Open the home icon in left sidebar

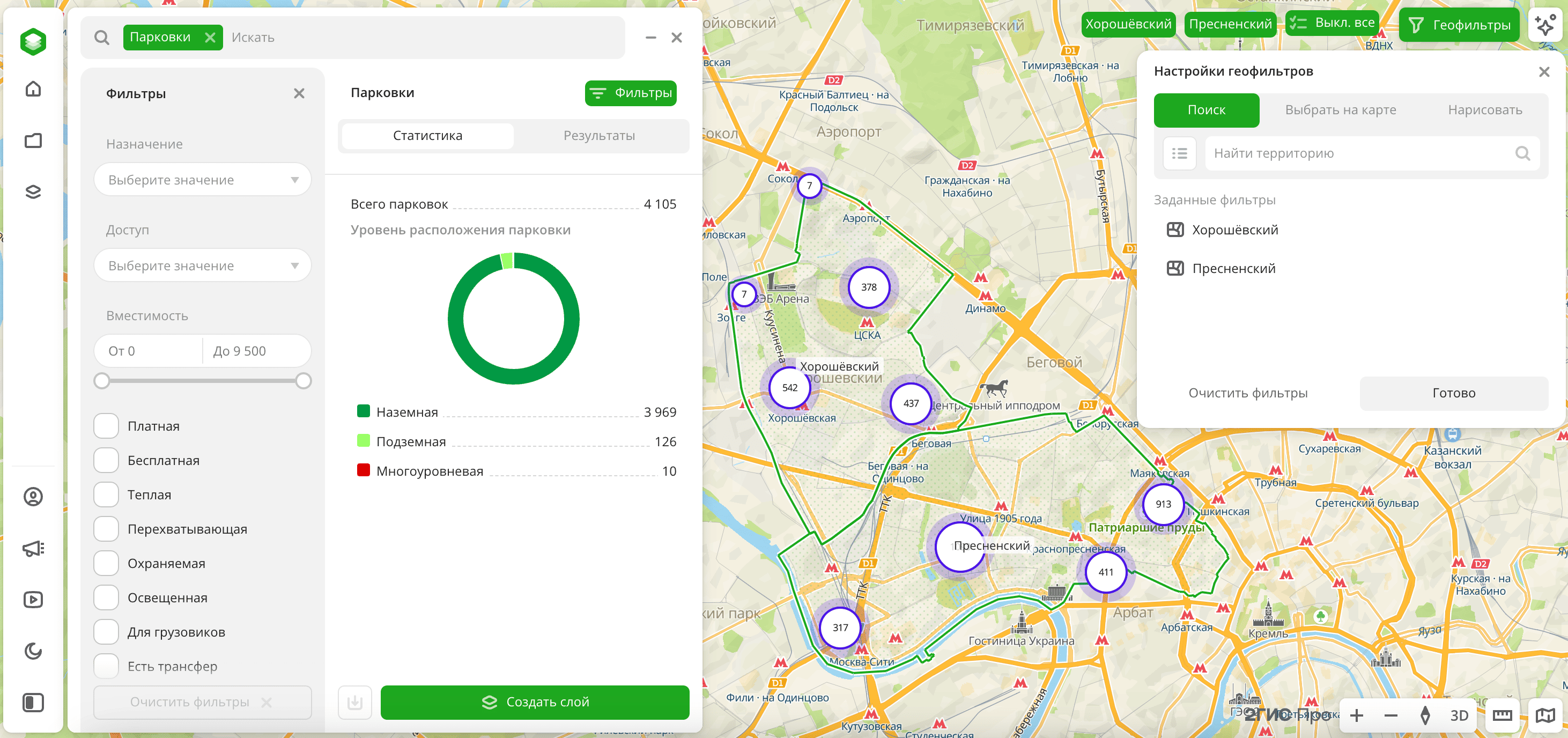coord(33,90)
